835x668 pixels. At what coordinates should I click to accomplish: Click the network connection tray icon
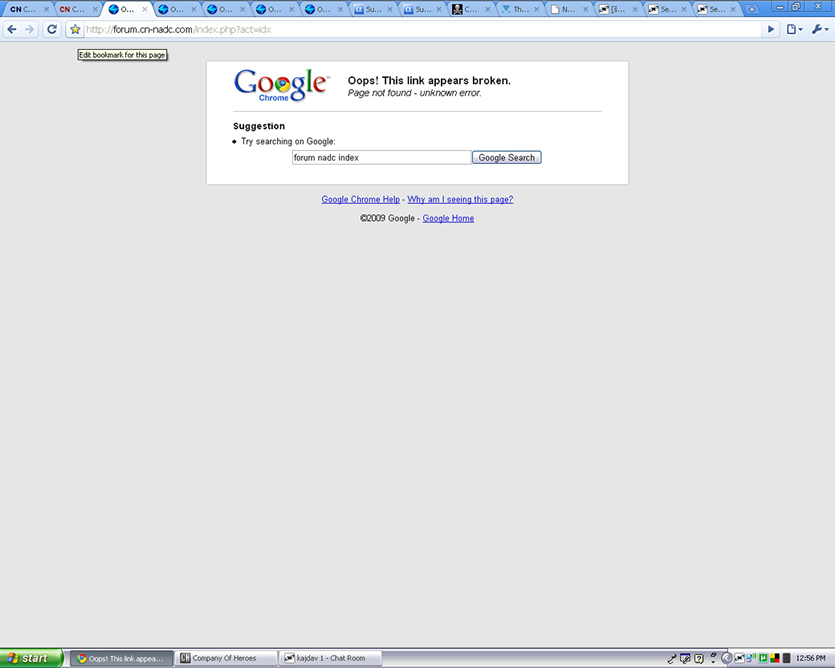[x=751, y=658]
